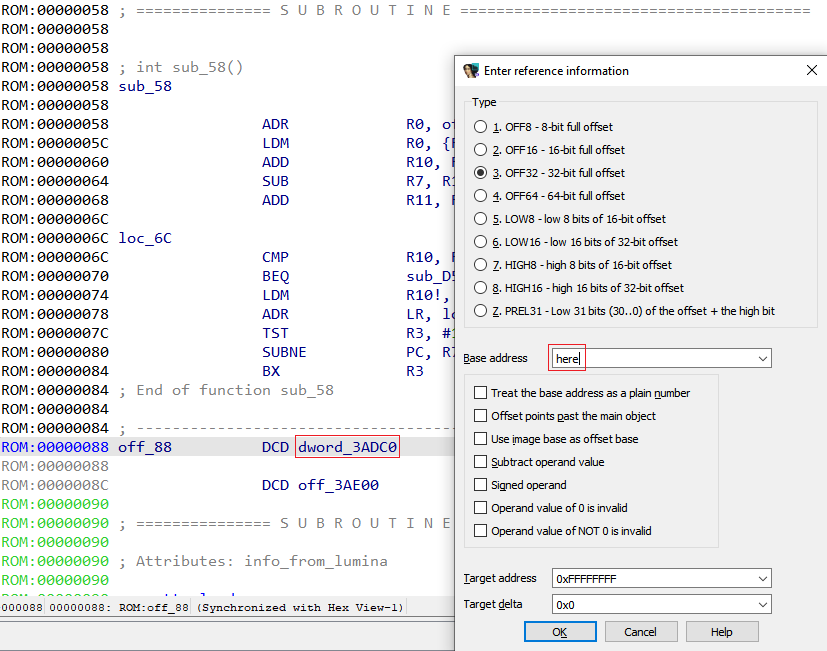
Task: Open Help for reference information dialog
Action: tap(722, 631)
